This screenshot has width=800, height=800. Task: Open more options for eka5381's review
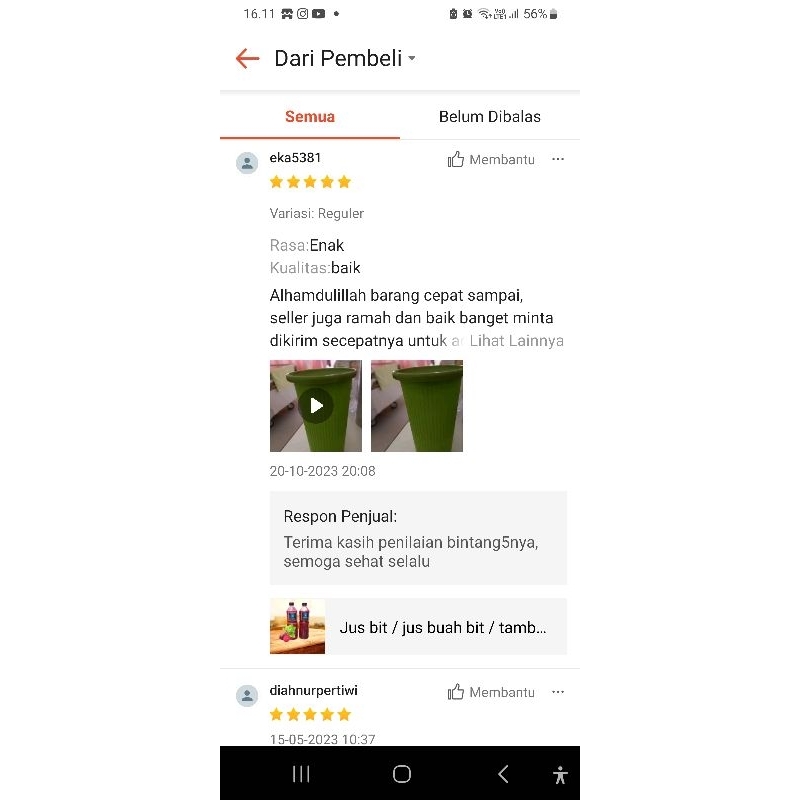558,159
